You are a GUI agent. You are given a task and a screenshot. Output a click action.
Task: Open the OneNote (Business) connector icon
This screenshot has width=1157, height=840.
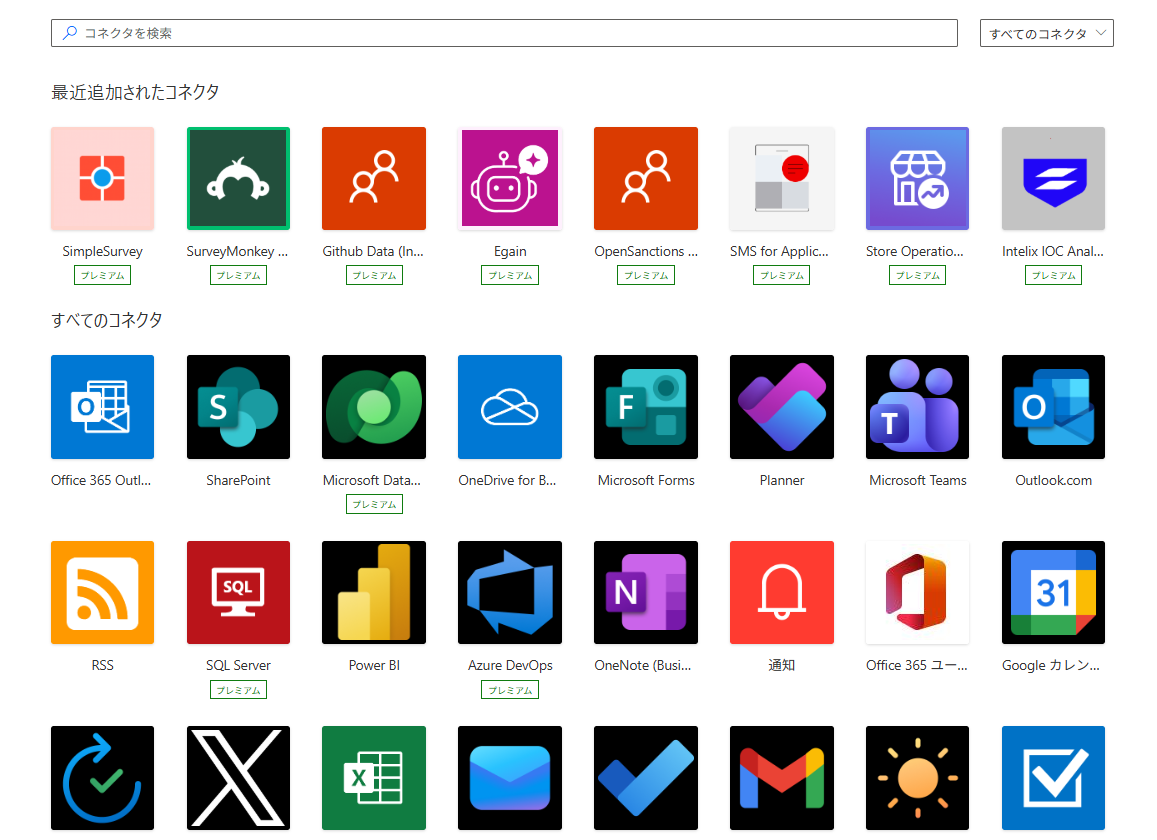coord(646,593)
